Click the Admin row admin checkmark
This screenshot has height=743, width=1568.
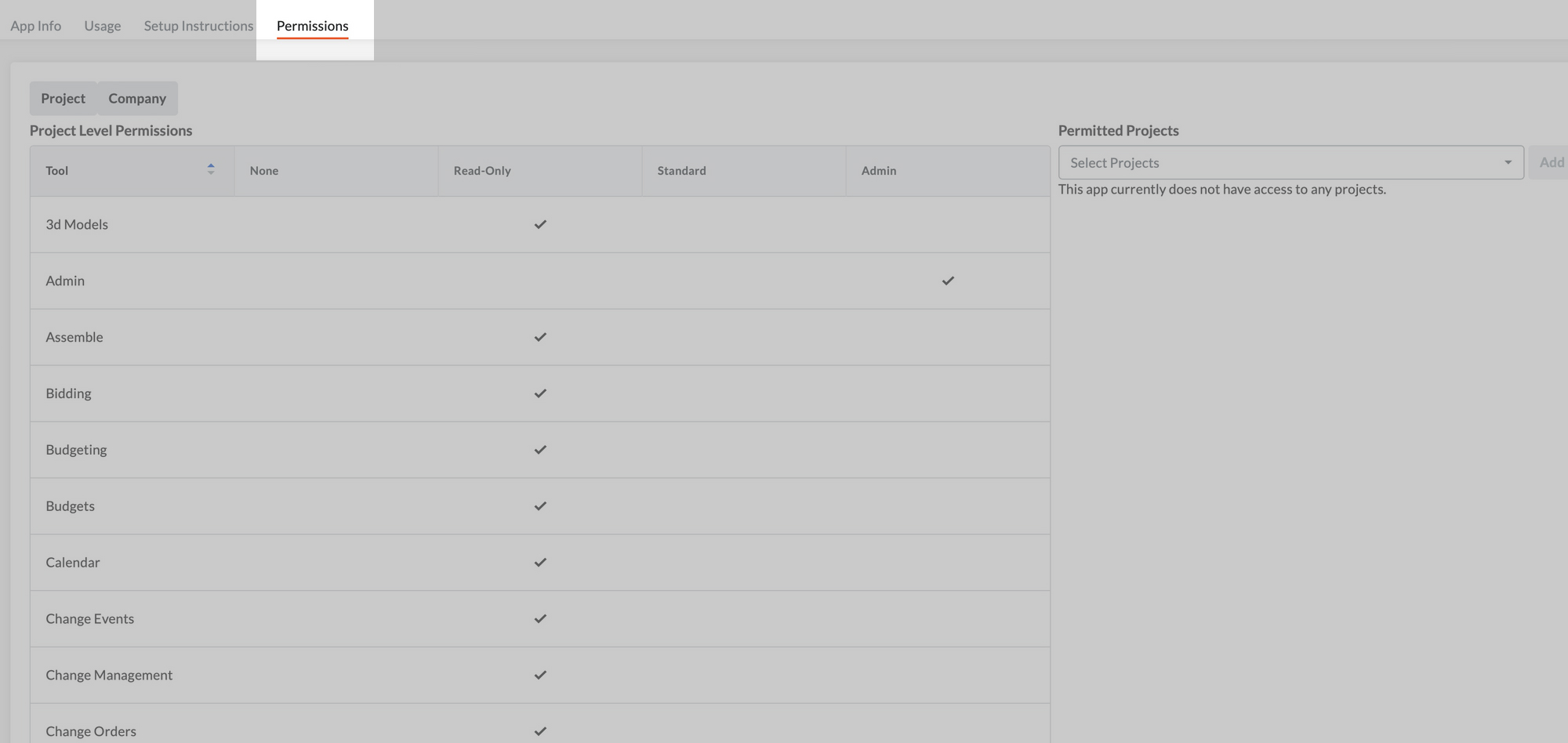pyautogui.click(x=948, y=281)
